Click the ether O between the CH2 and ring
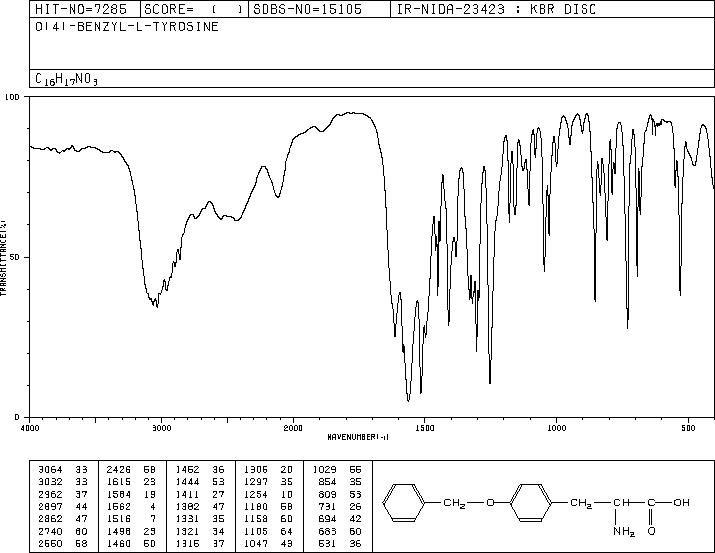This screenshot has width=715, height=553. [x=490, y=502]
